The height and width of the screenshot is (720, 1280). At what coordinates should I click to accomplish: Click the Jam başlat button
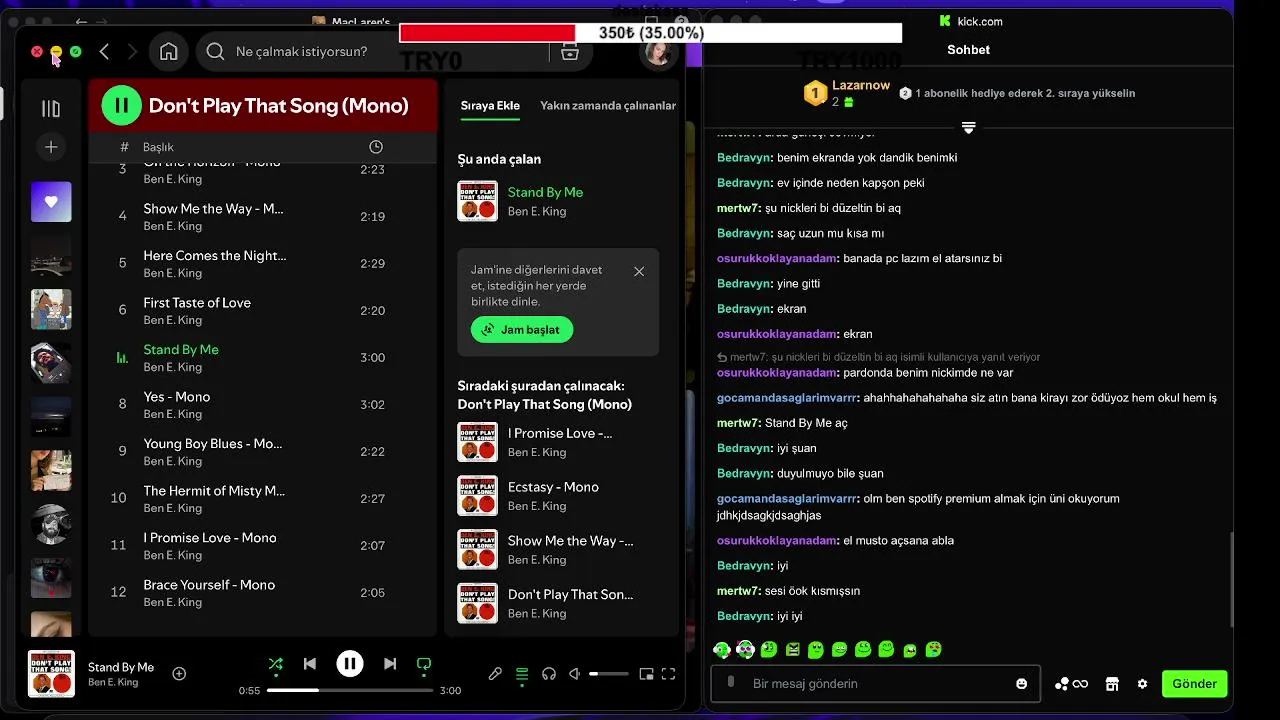(x=522, y=329)
